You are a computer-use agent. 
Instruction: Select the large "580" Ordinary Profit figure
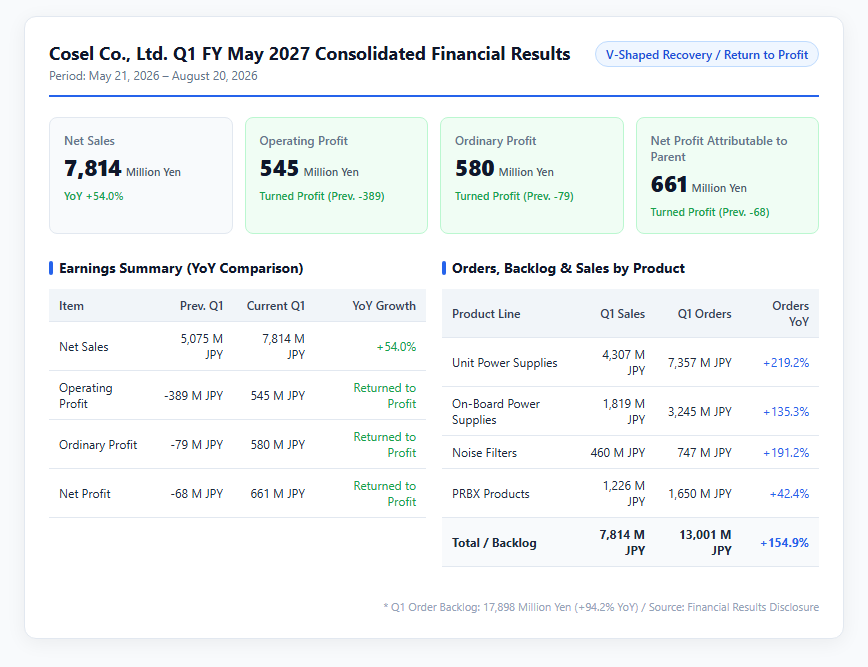pyautogui.click(x=474, y=168)
